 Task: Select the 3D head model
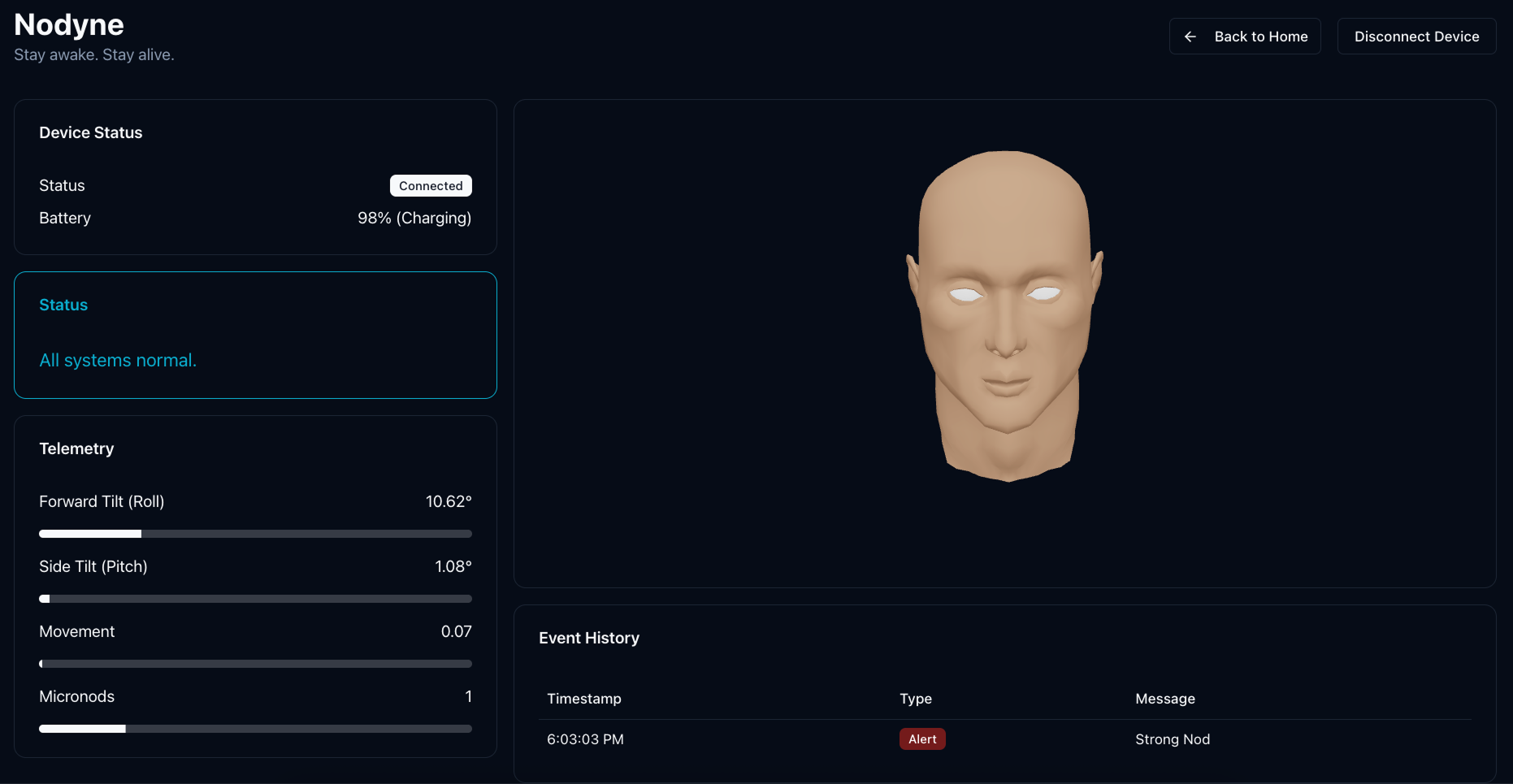point(1006,317)
